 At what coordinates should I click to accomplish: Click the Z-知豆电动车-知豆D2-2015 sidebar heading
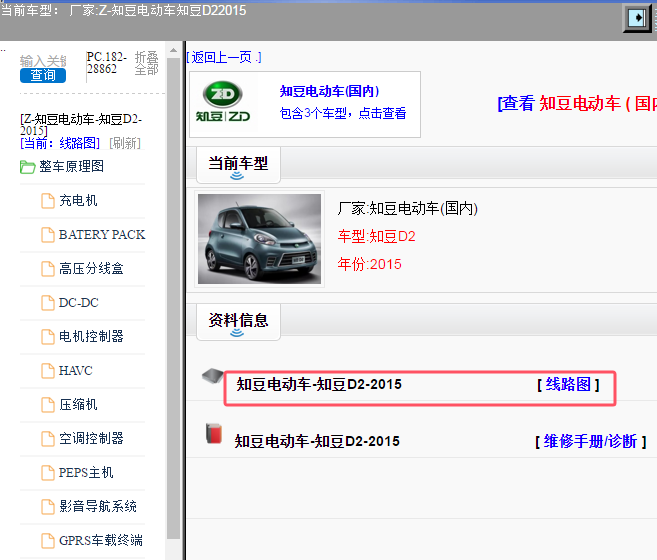[81, 124]
